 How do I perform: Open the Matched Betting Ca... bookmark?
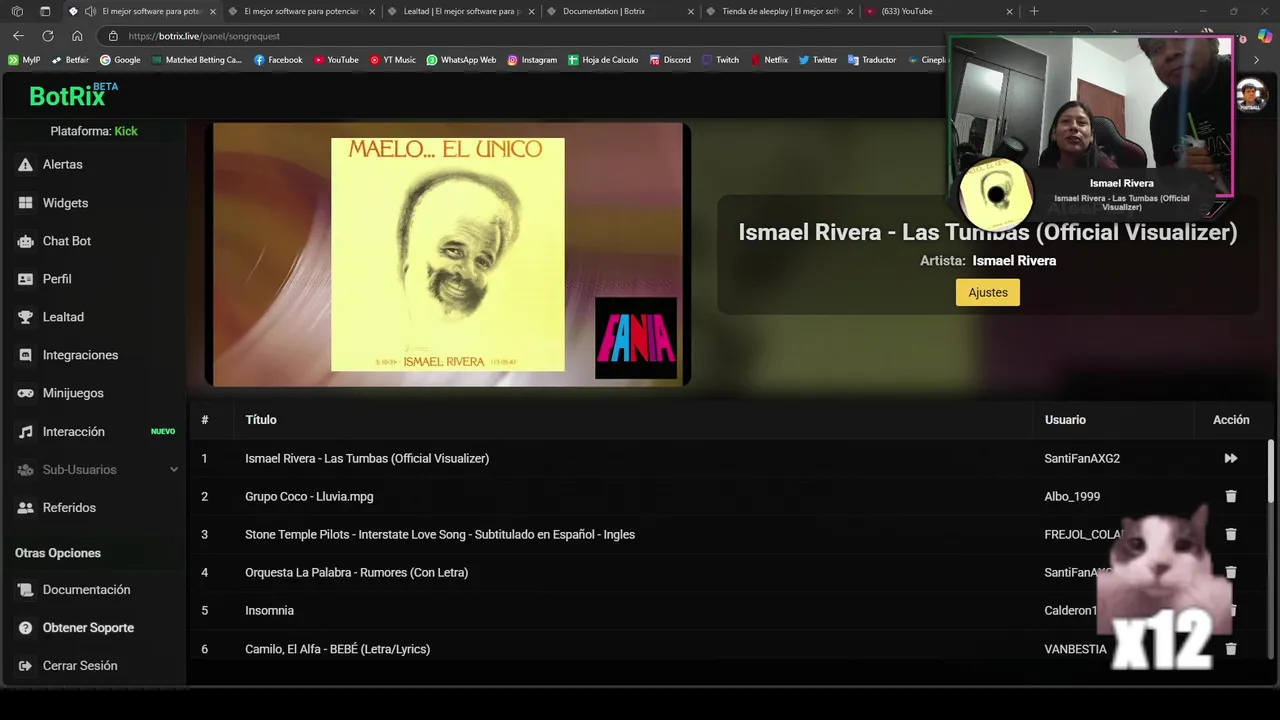point(197,60)
